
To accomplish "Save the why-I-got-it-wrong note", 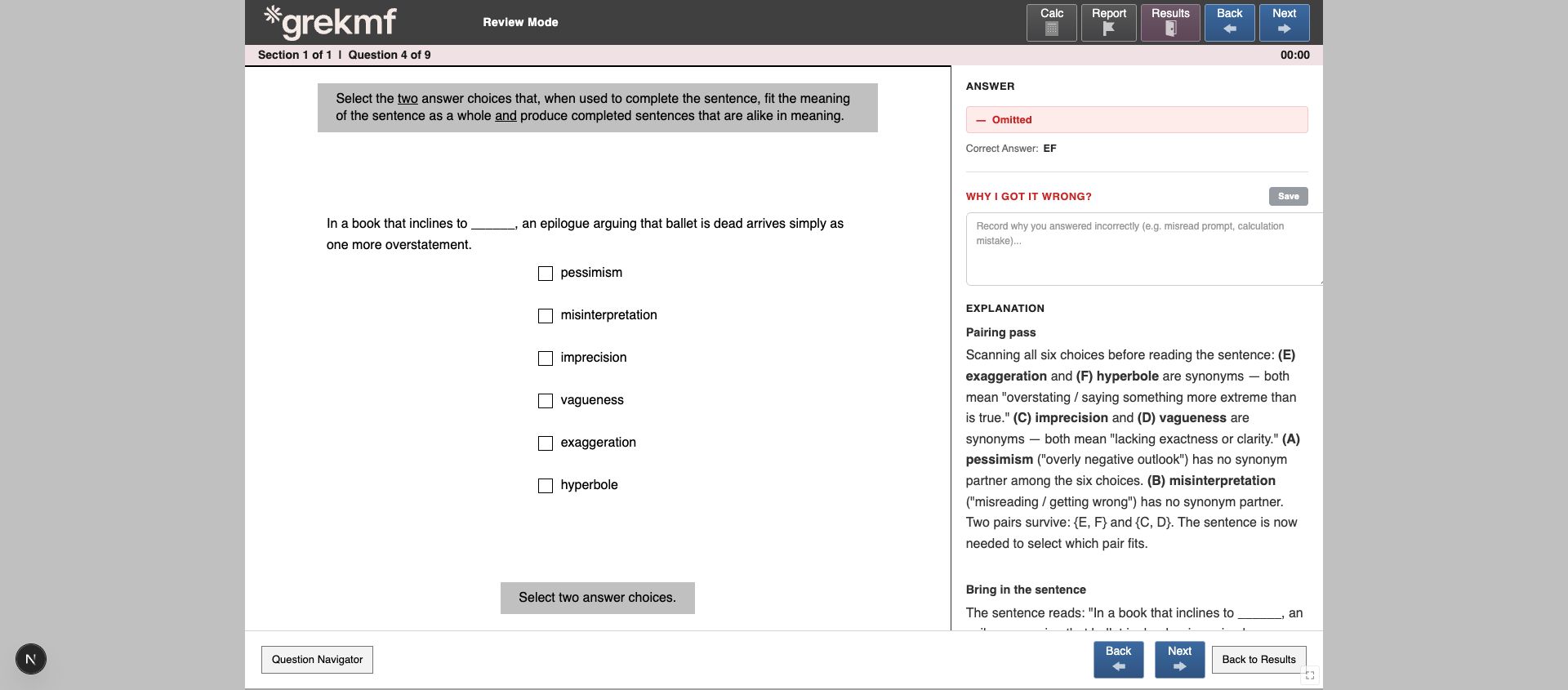I will 1288,196.
